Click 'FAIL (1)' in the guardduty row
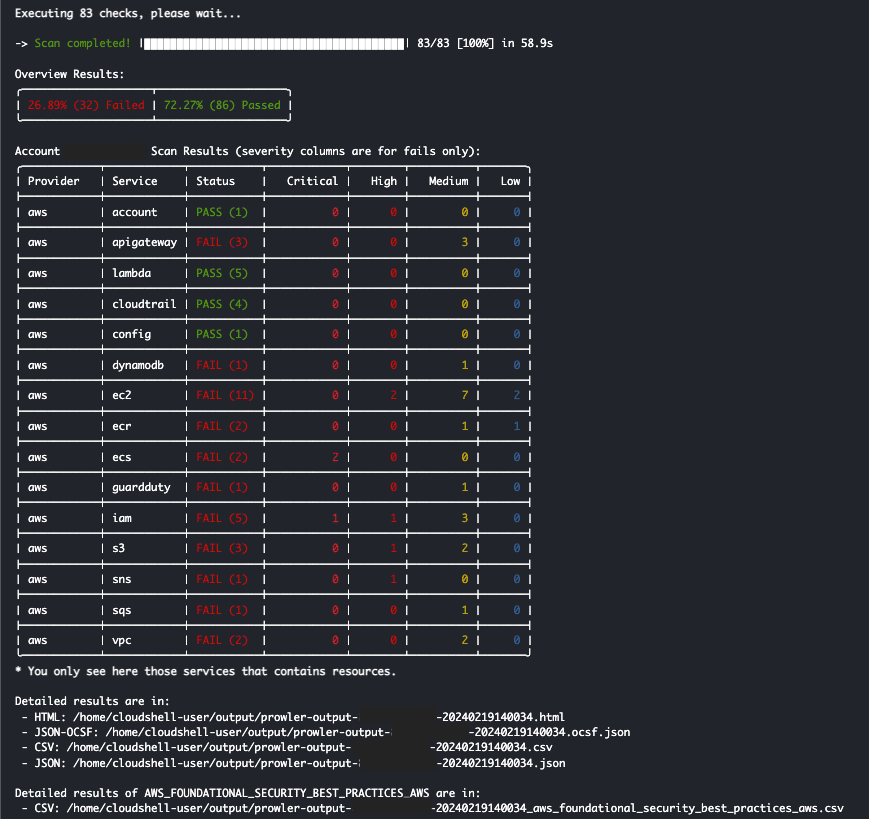This screenshot has height=819, width=869. click(222, 487)
